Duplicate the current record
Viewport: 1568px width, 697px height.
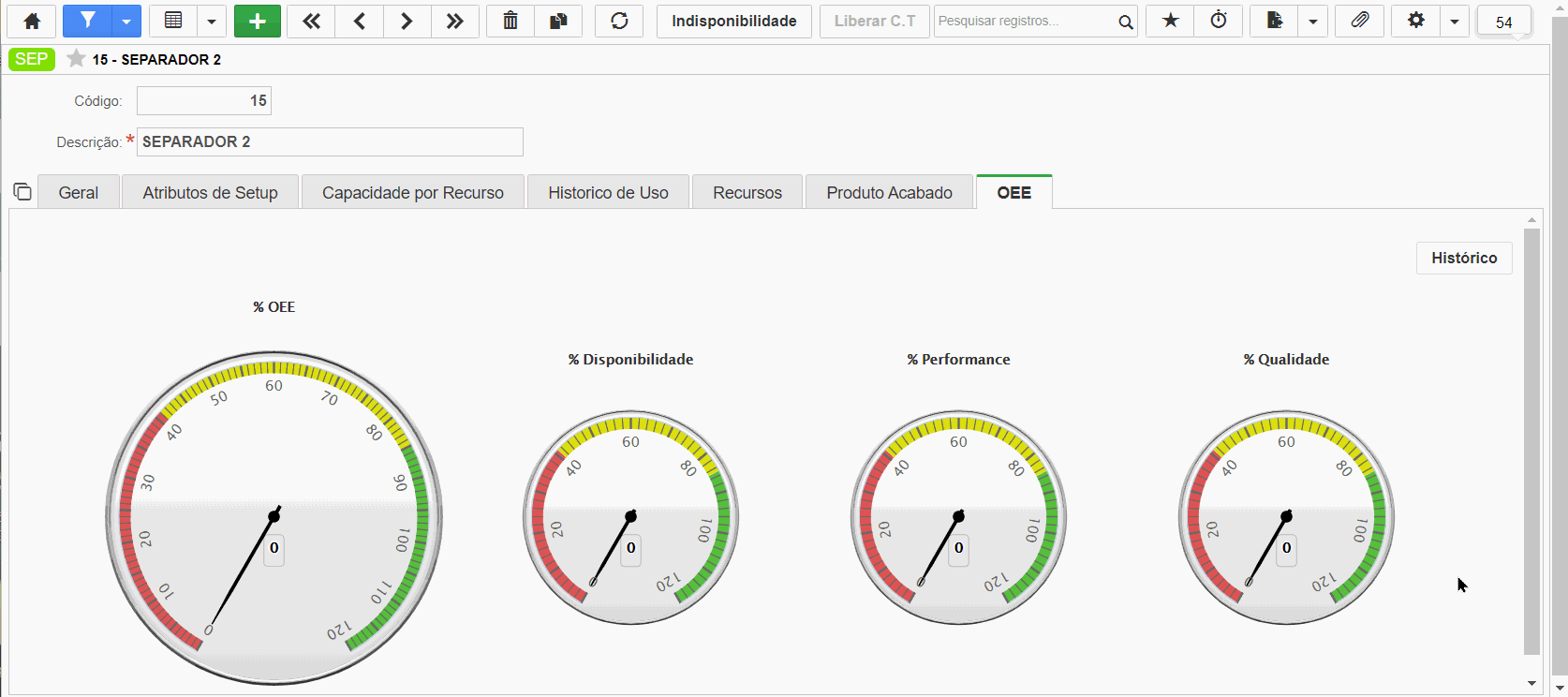pyautogui.click(x=558, y=21)
